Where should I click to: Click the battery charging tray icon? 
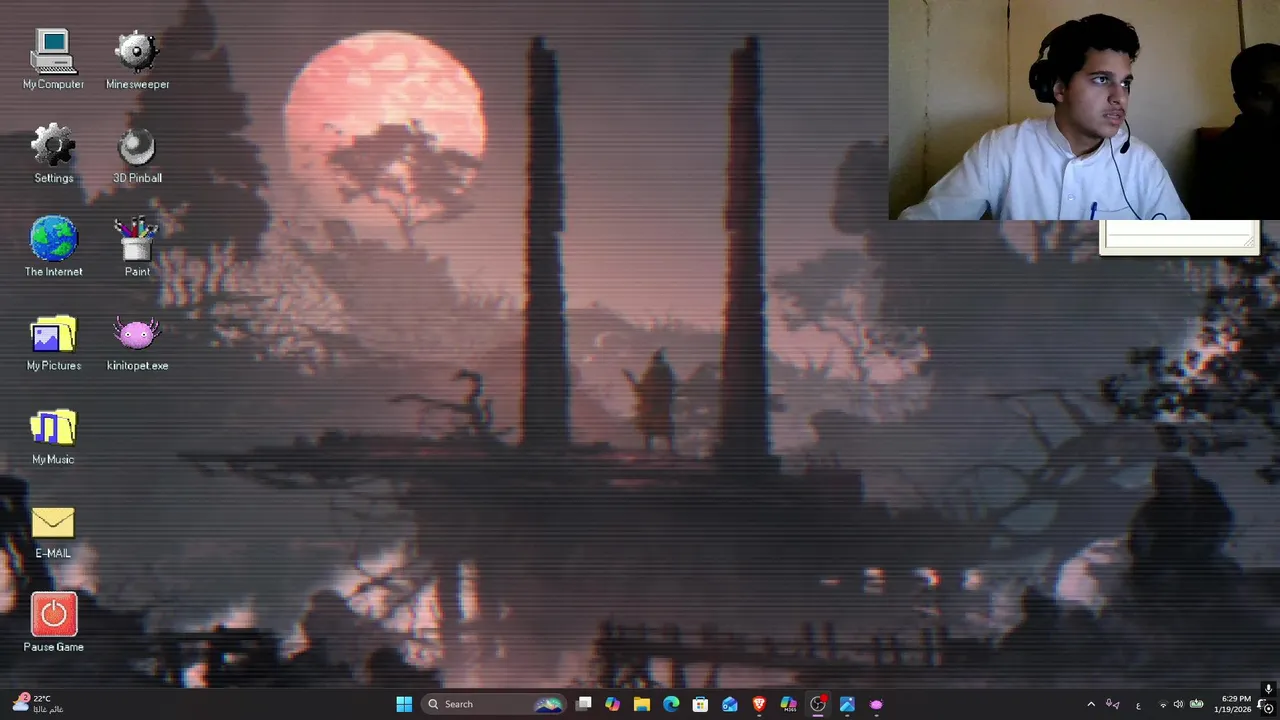click(1196, 705)
